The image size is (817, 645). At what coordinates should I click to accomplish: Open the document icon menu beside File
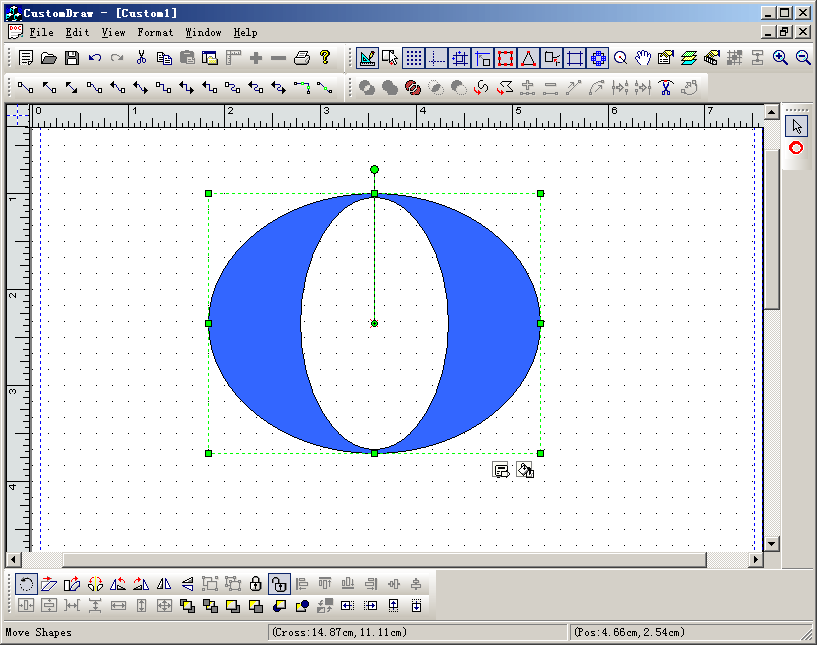16,32
